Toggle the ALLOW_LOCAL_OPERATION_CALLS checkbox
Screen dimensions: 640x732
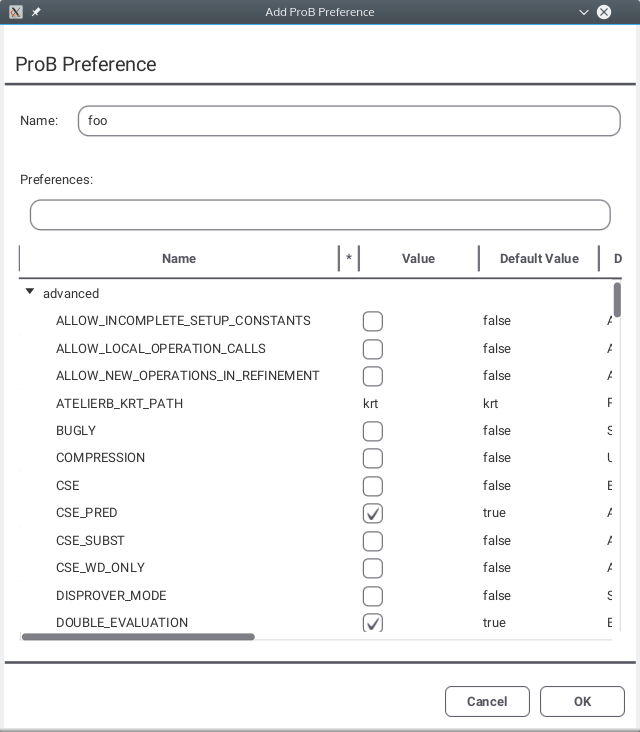tap(372, 349)
